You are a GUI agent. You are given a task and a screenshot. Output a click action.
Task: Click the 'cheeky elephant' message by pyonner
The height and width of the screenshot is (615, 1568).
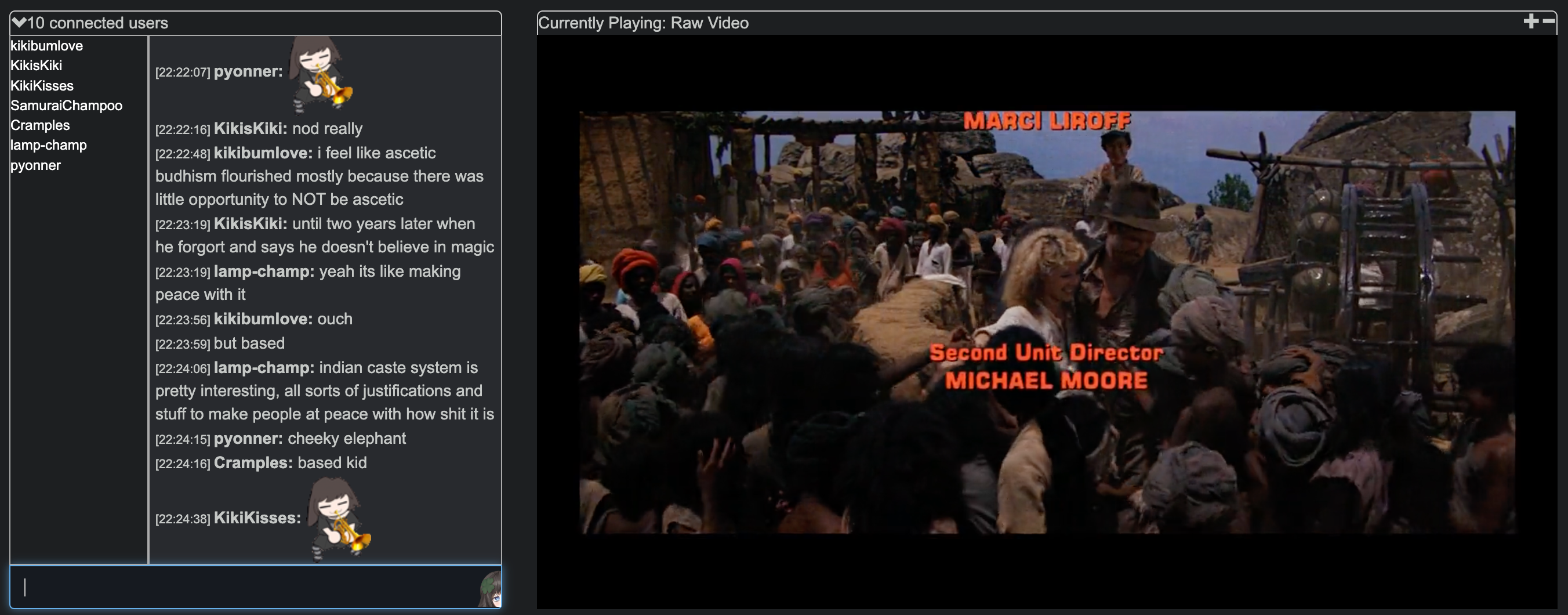pyautogui.click(x=346, y=439)
